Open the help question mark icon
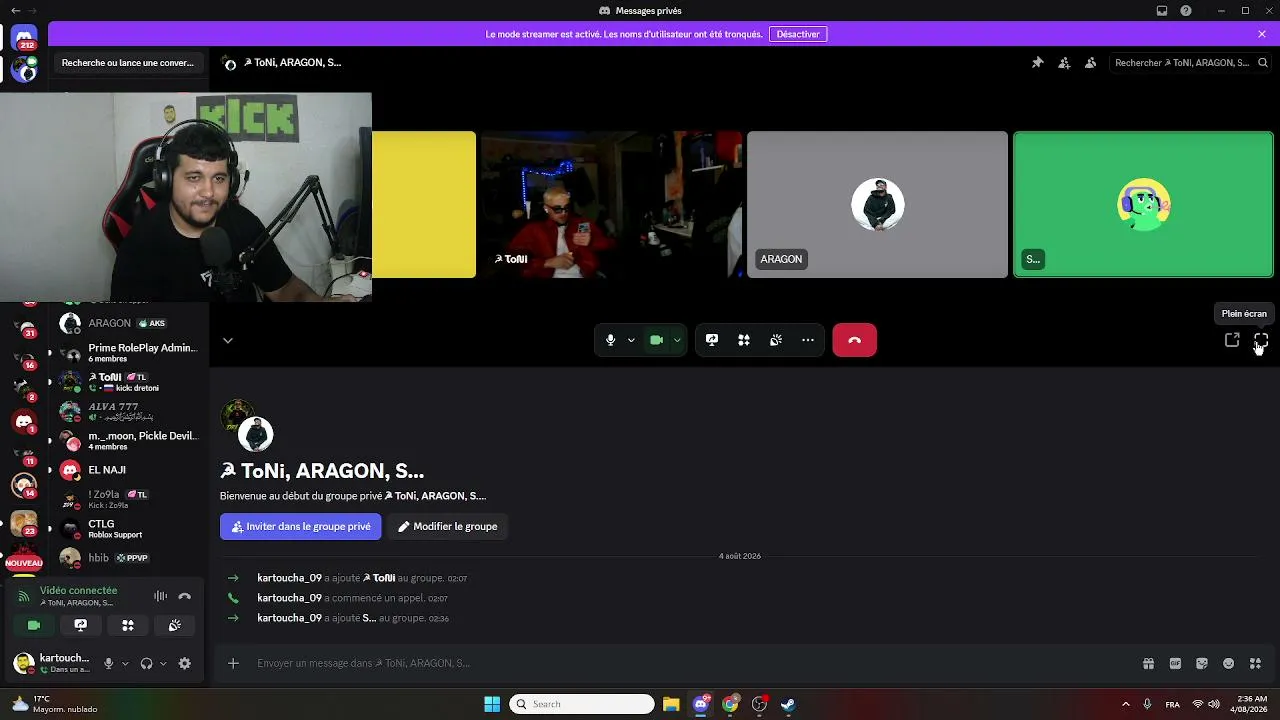 [1186, 11]
